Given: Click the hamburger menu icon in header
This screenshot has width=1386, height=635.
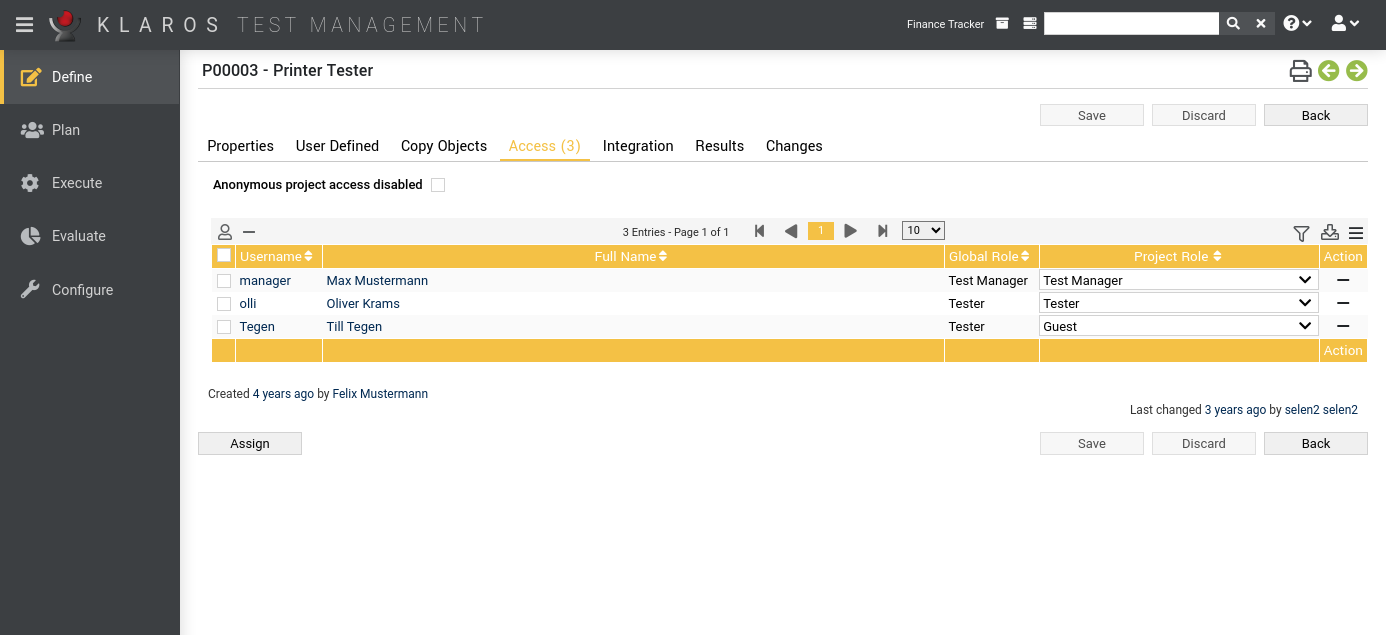Looking at the screenshot, I should (x=25, y=24).
